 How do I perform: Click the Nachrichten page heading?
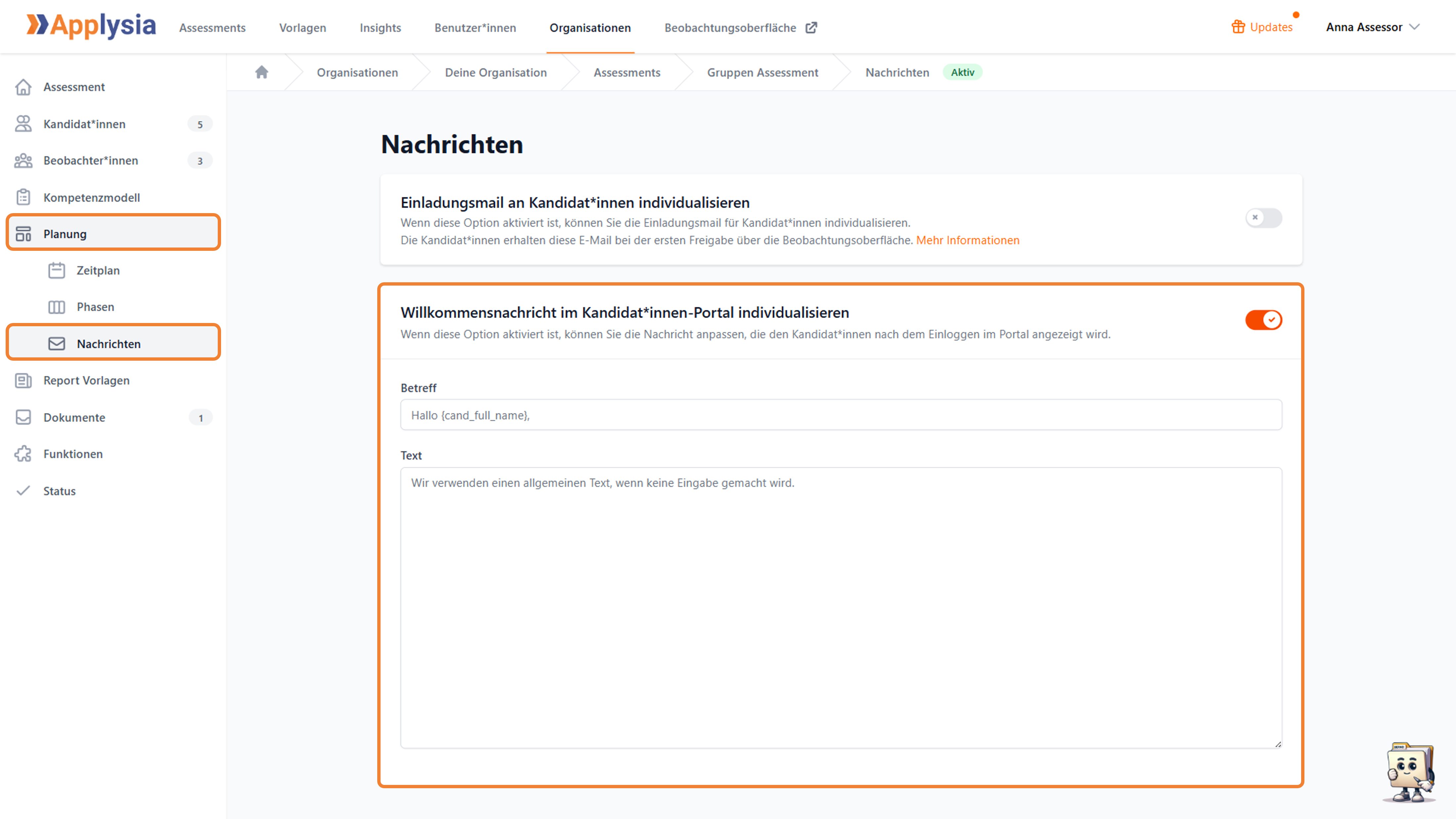coord(452,144)
